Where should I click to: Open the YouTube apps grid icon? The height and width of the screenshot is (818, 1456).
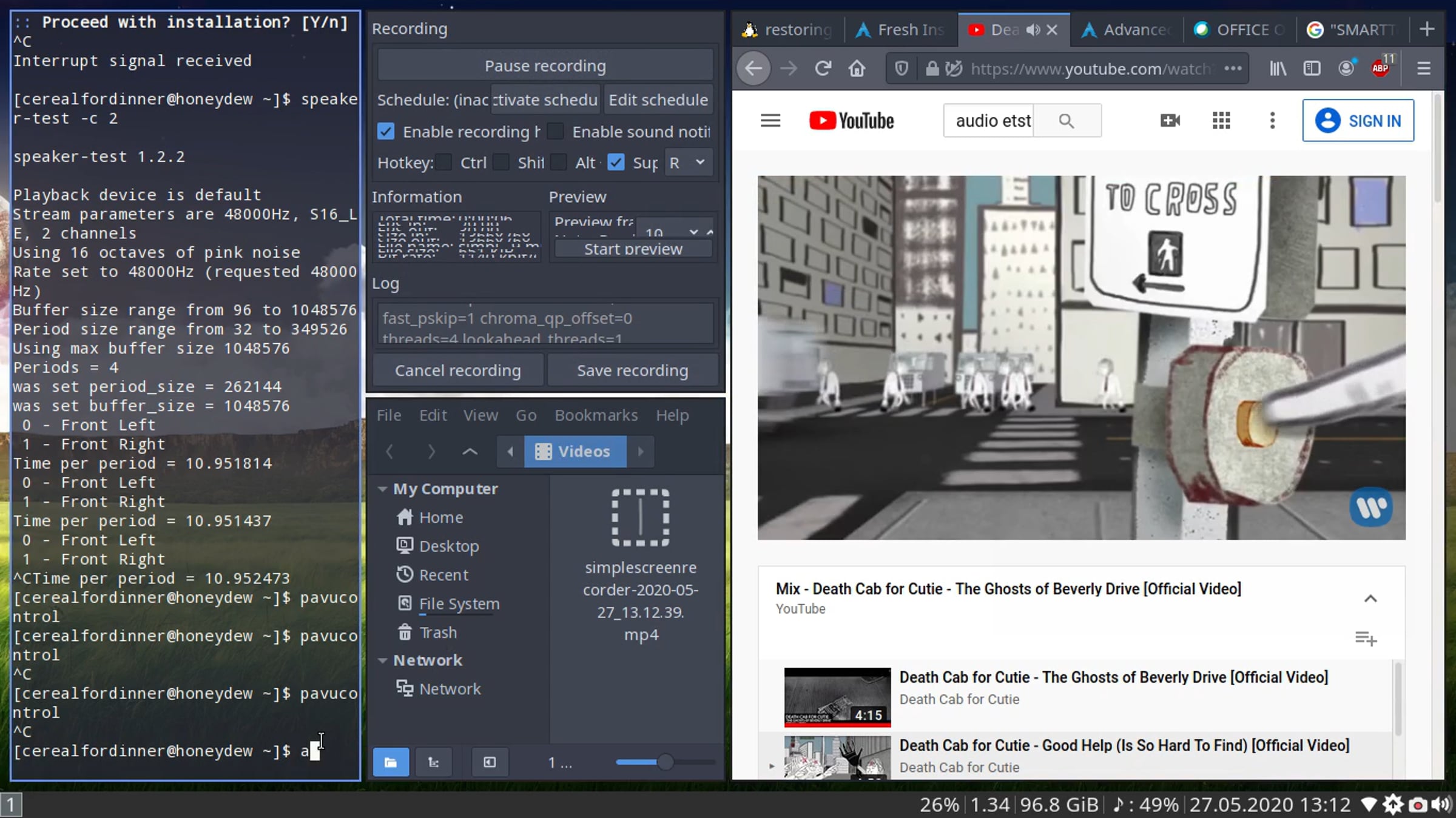click(x=1221, y=121)
